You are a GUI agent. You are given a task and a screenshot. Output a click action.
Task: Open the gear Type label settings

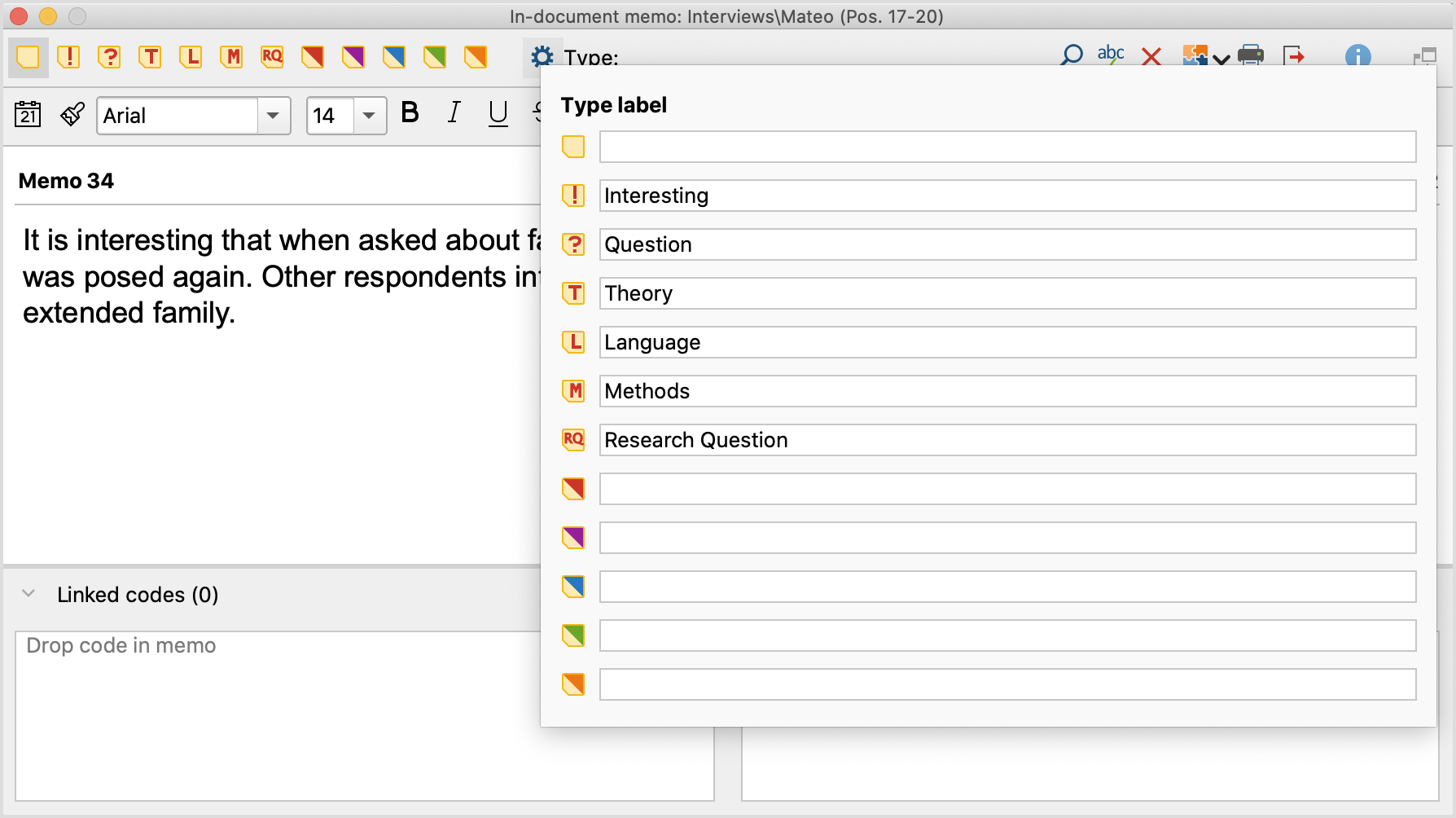(542, 56)
